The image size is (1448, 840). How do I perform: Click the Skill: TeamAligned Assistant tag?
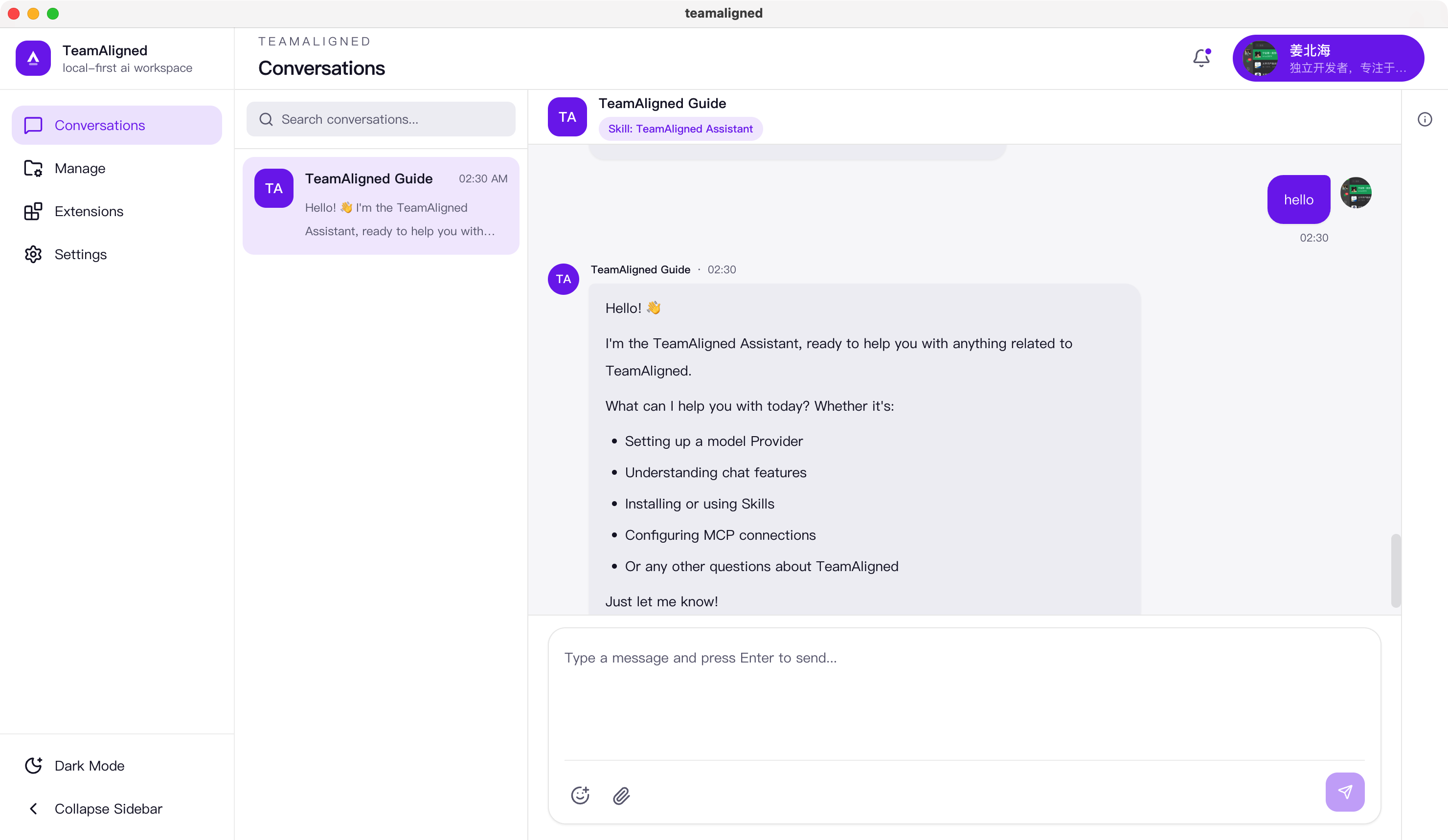click(680, 129)
